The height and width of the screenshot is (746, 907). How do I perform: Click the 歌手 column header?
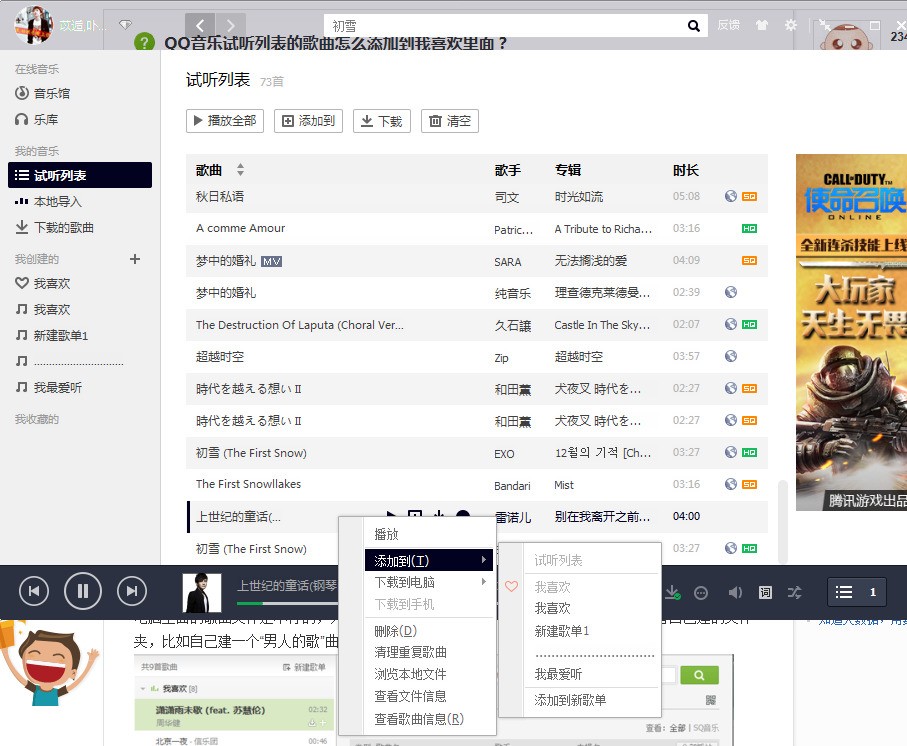507,170
